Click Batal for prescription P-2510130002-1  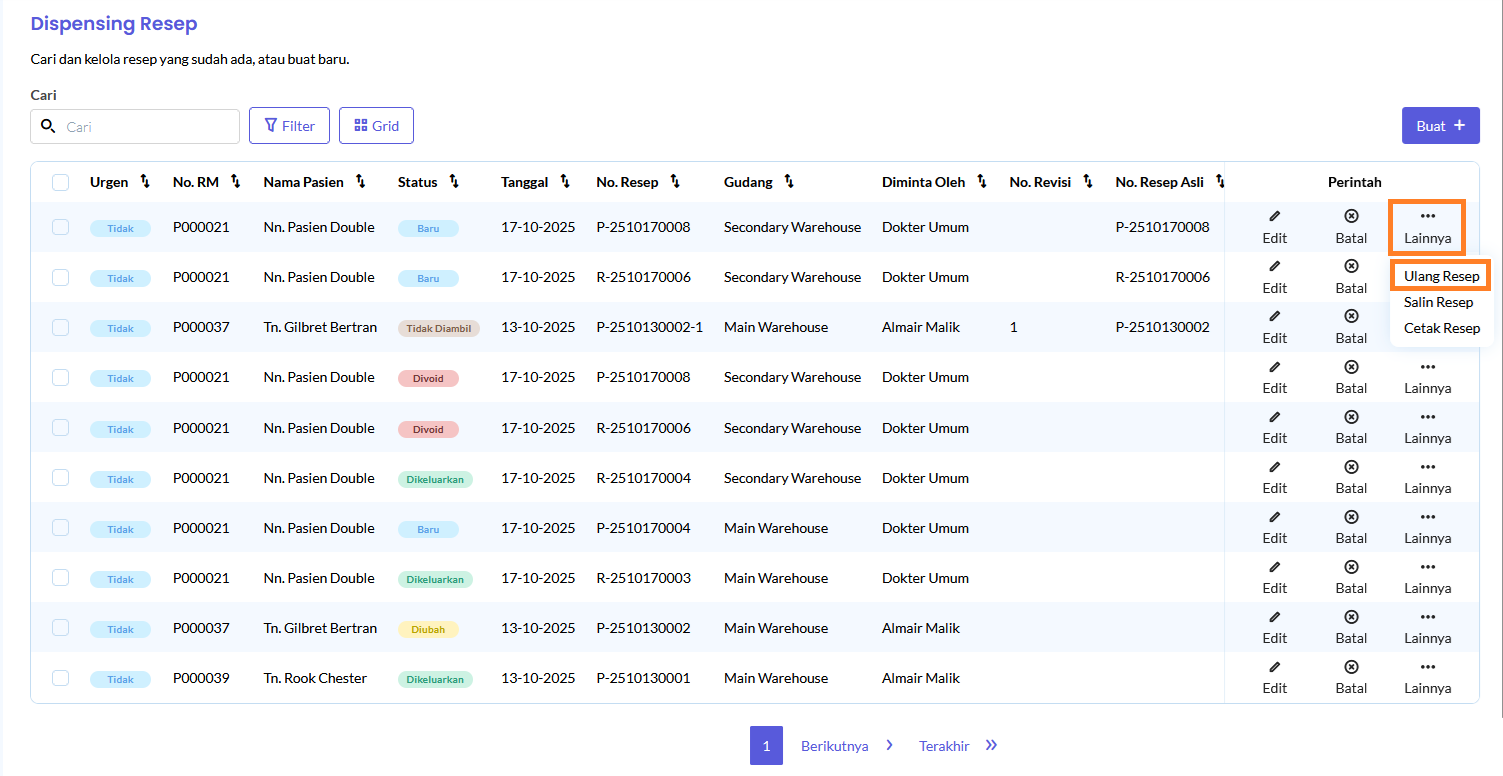click(x=1351, y=327)
